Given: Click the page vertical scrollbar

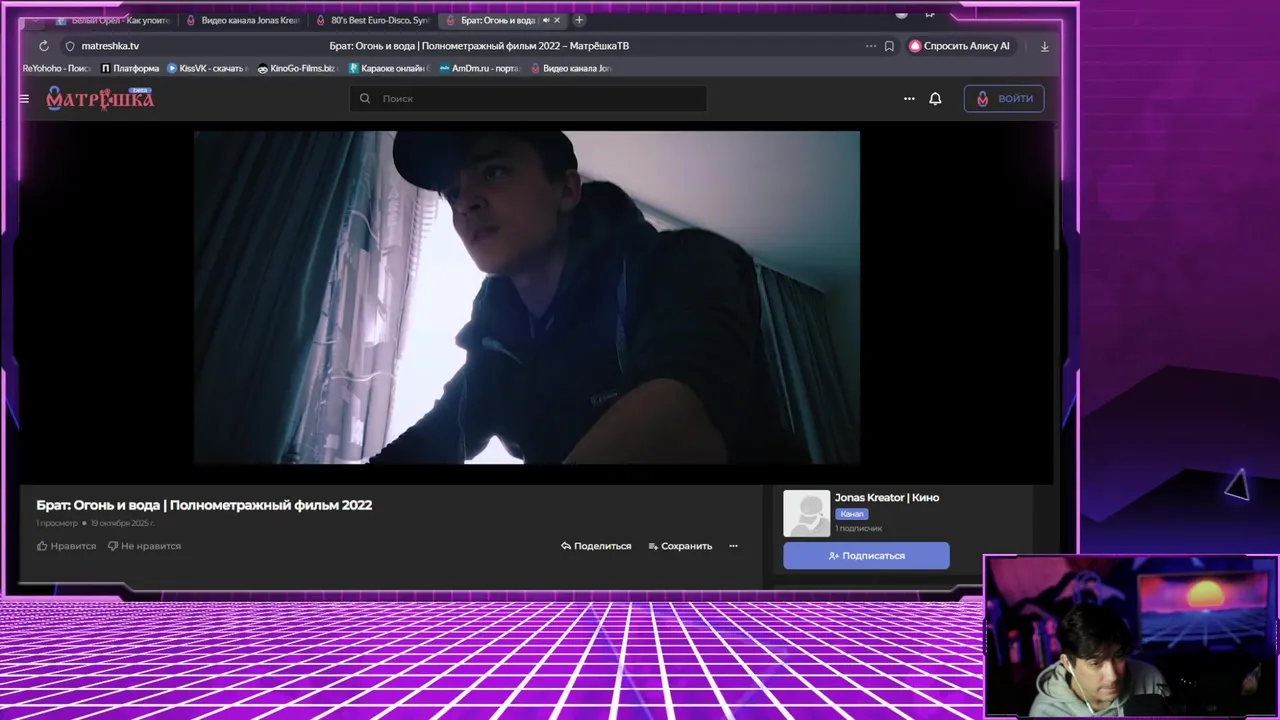Looking at the screenshot, I should (x=1056, y=190).
